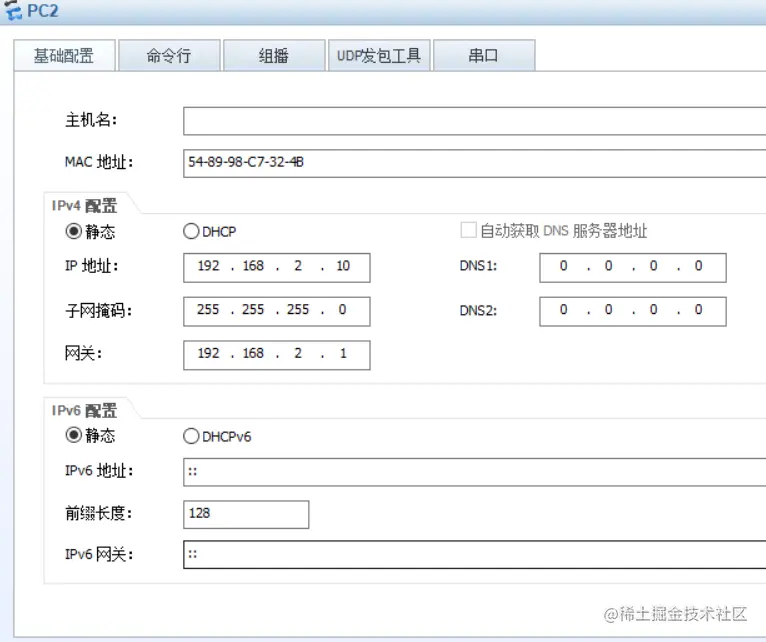Click the last octet 10 of IP address
The height and width of the screenshot is (642, 766).
click(x=343, y=266)
